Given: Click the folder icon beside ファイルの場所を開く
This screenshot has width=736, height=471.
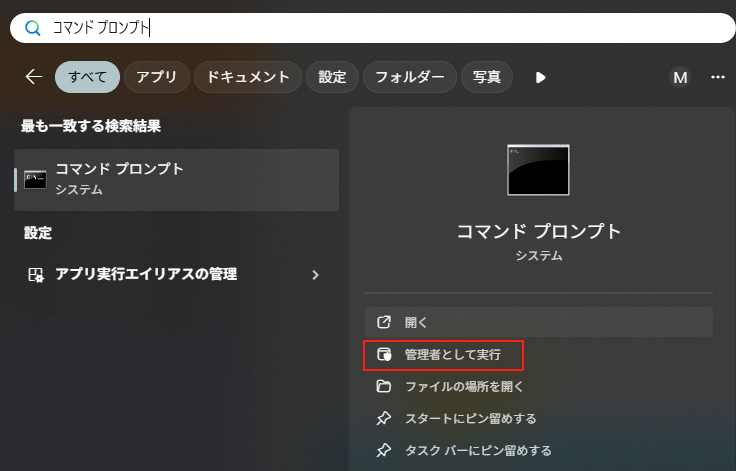Looking at the screenshot, I should coord(383,386).
